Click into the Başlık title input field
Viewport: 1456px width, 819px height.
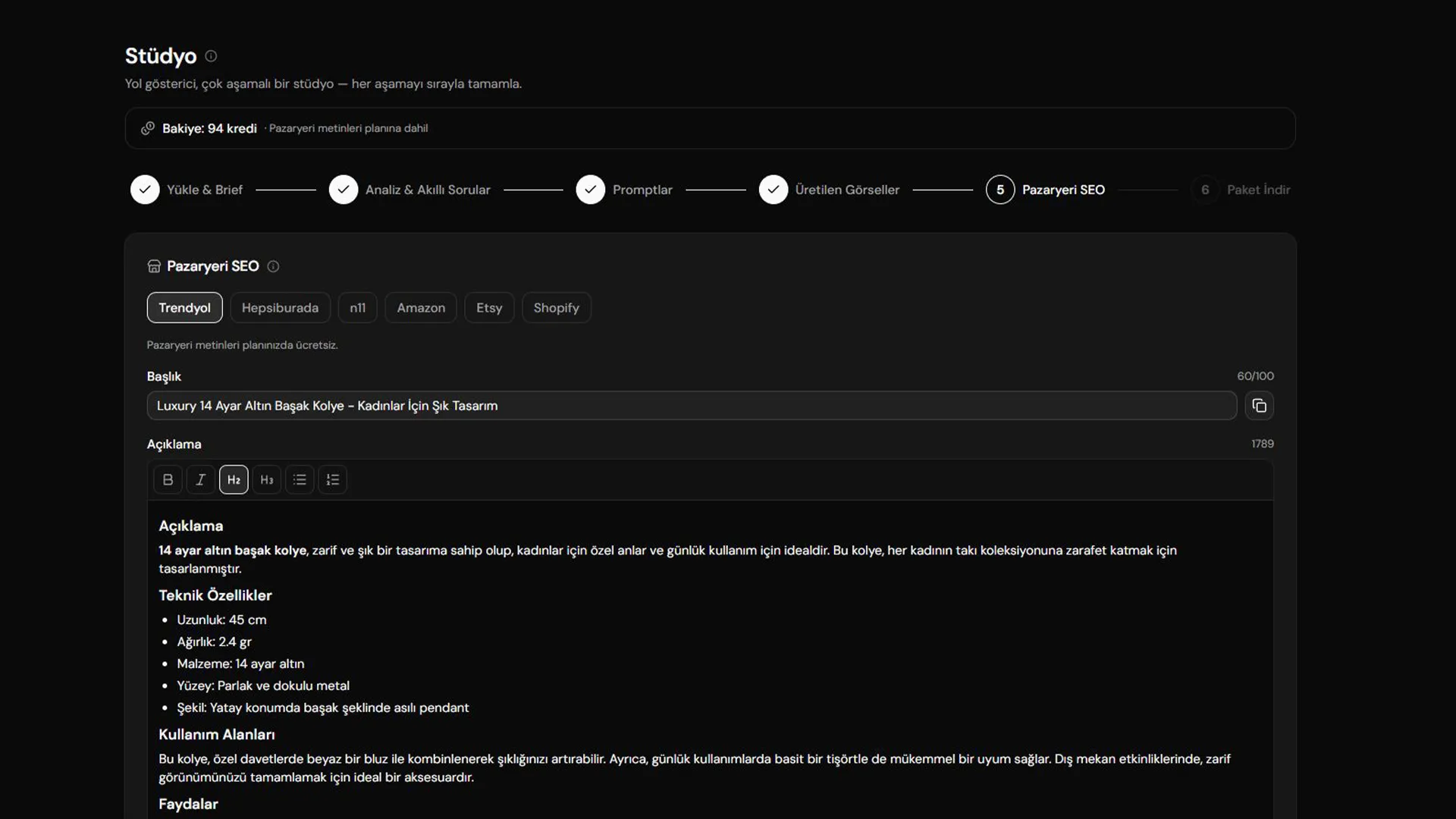[x=692, y=406]
